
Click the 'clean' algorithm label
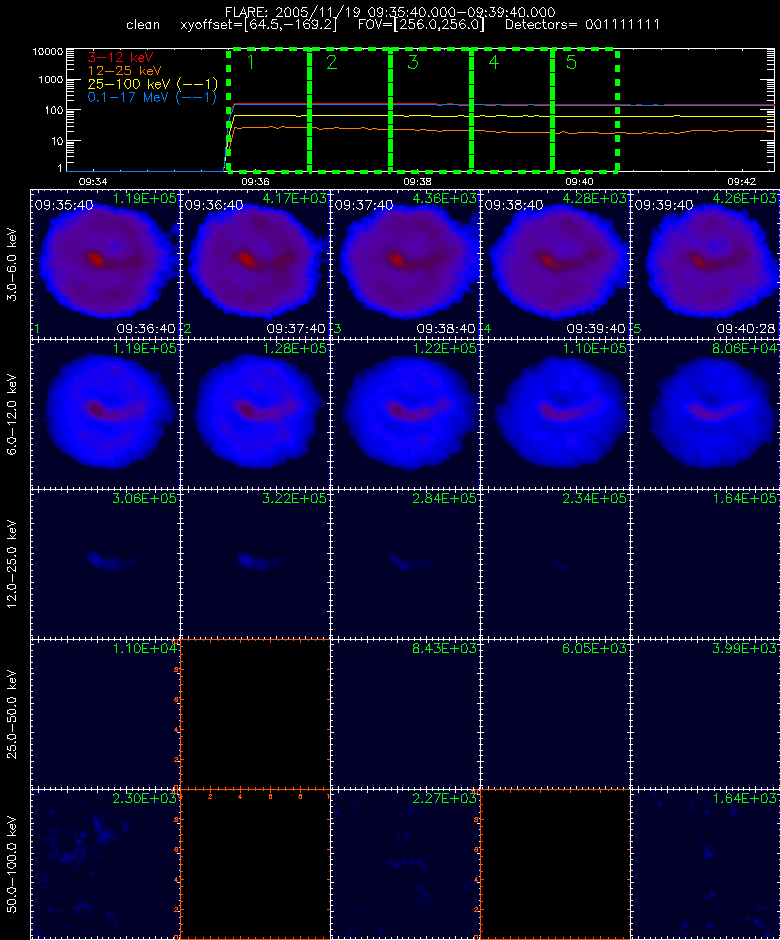[x=143, y=25]
